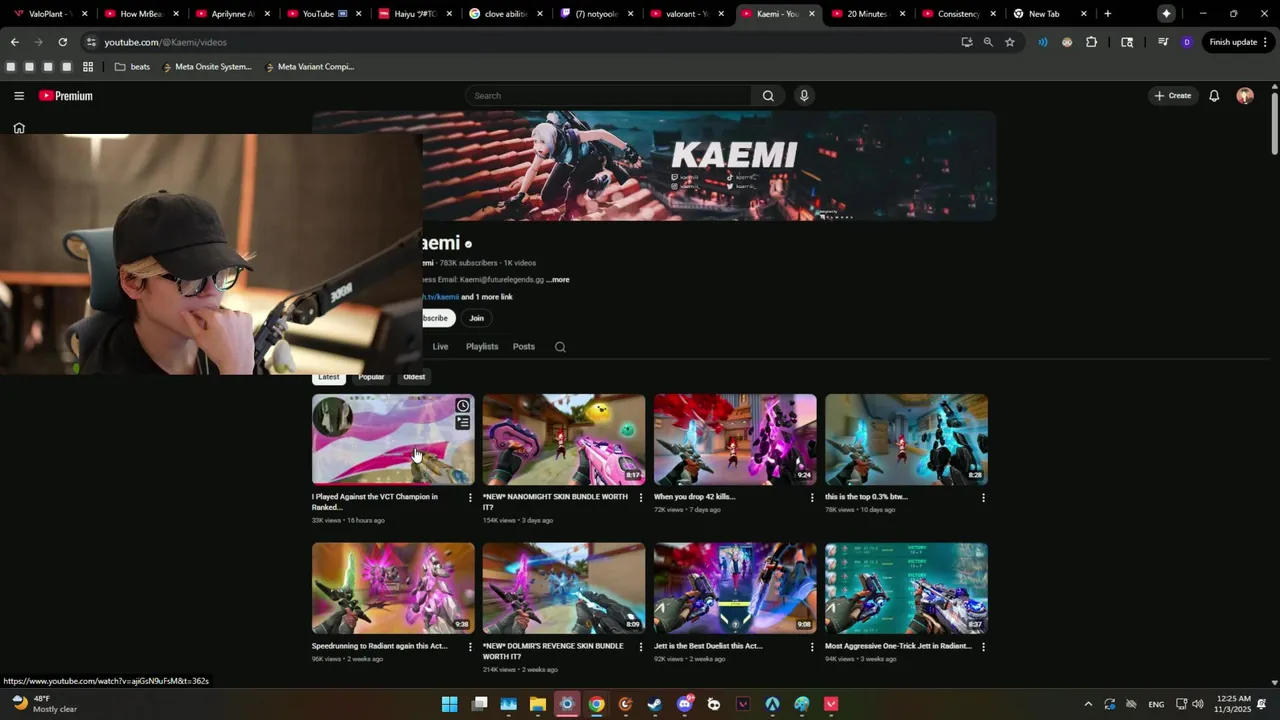Viewport: 1280px width, 720px height.
Task: Reload the page with the browser refresh icon
Action: tap(62, 42)
